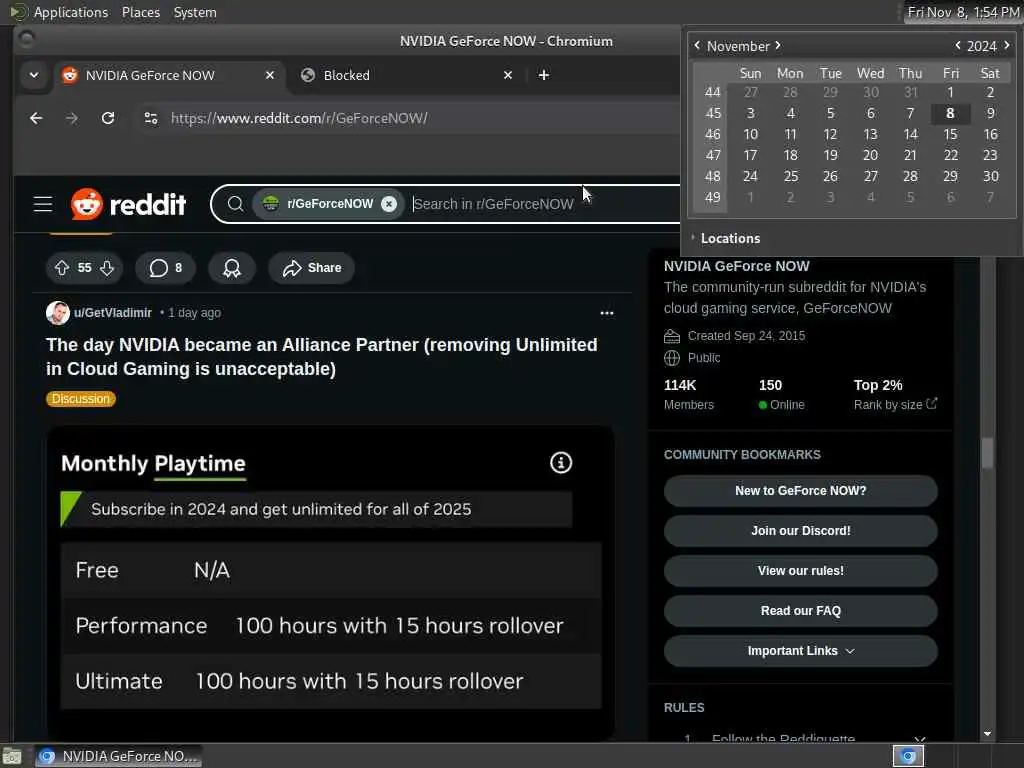Open NVIDIA GeForce NOW taskbar window button

(x=118, y=756)
